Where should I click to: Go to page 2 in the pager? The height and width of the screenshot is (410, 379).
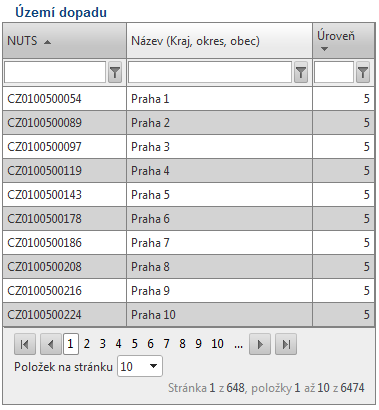pyautogui.click(x=87, y=344)
